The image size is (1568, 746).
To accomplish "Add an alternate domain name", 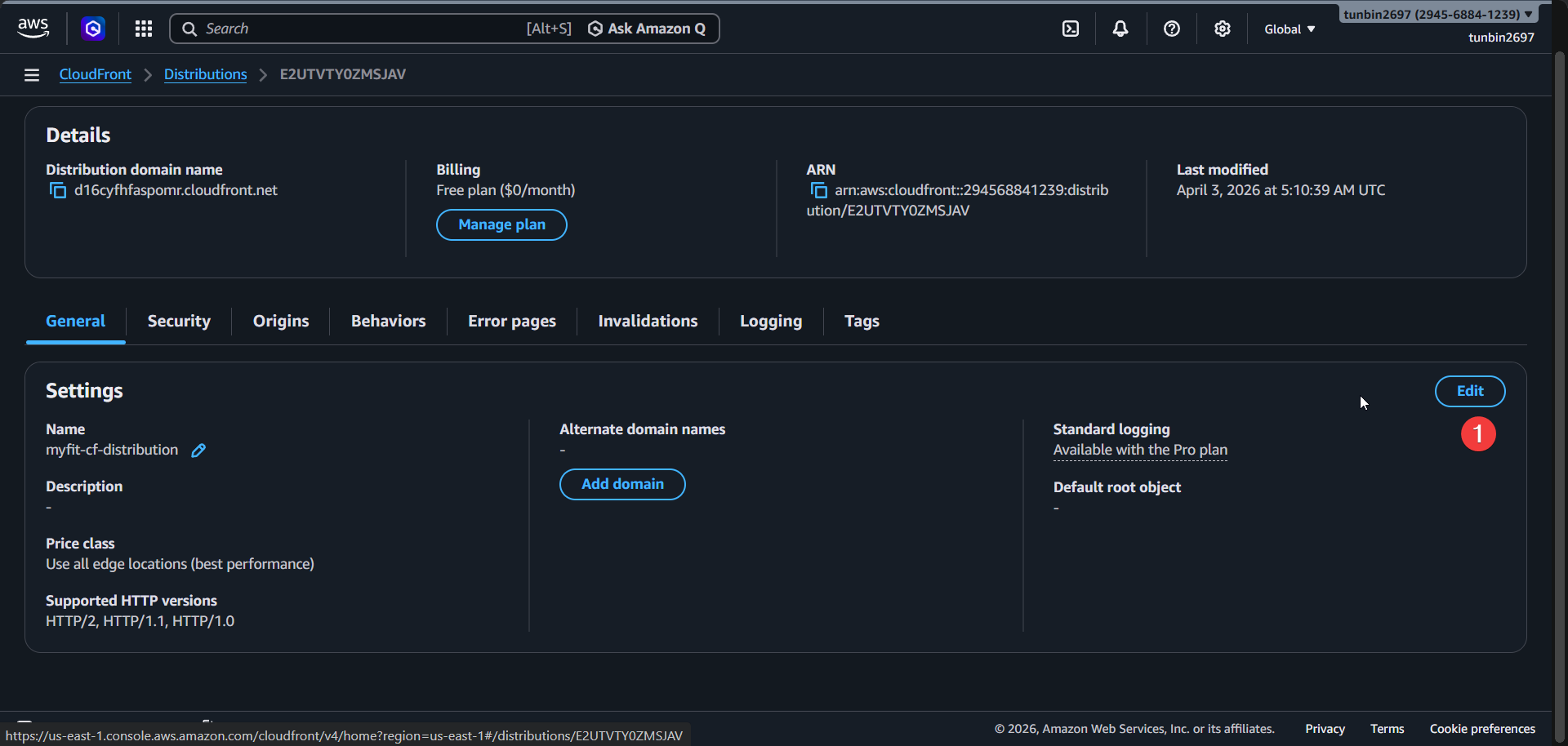I will click(x=621, y=484).
